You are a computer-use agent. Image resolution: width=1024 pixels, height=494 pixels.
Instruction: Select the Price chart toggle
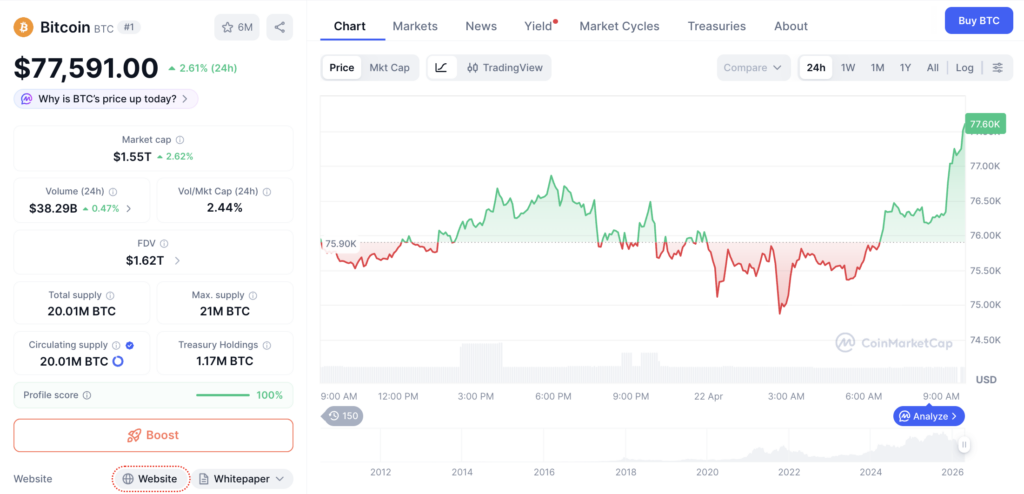click(342, 68)
